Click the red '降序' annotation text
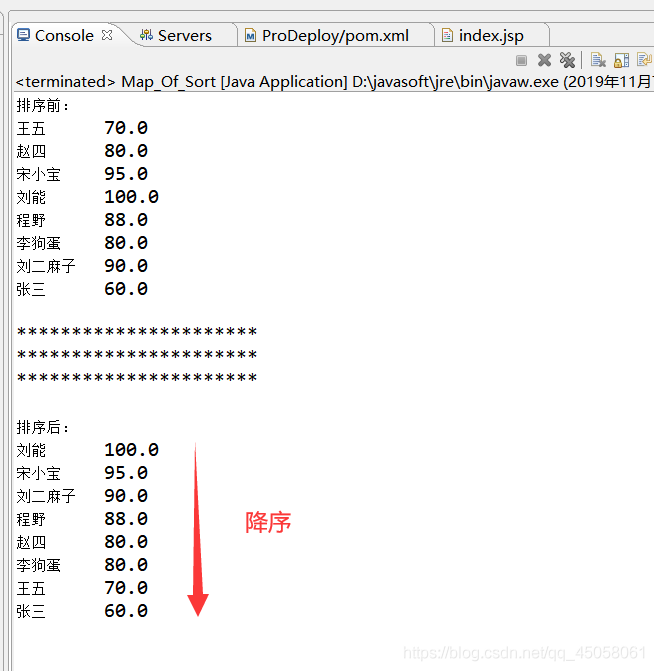The height and width of the screenshot is (671, 654). pos(268,522)
